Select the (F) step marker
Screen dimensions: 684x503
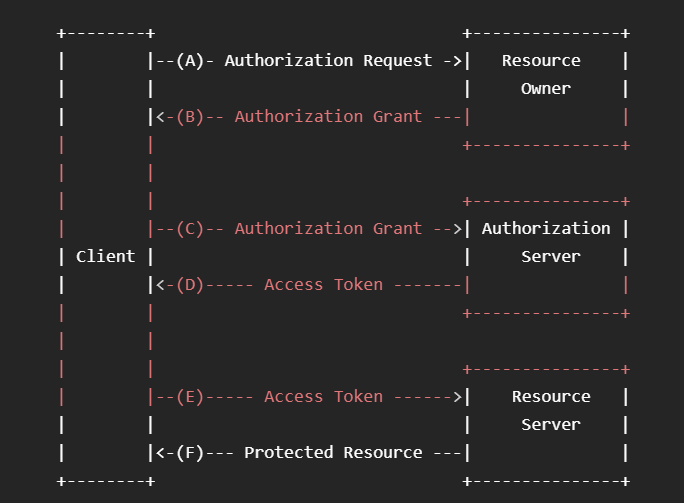tap(189, 453)
